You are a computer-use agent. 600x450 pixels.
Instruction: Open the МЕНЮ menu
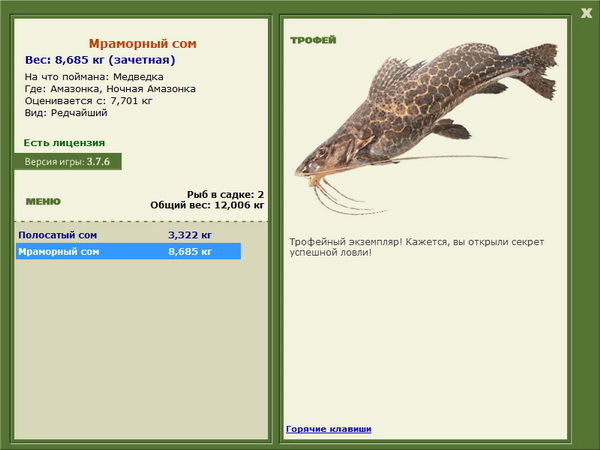(43, 202)
